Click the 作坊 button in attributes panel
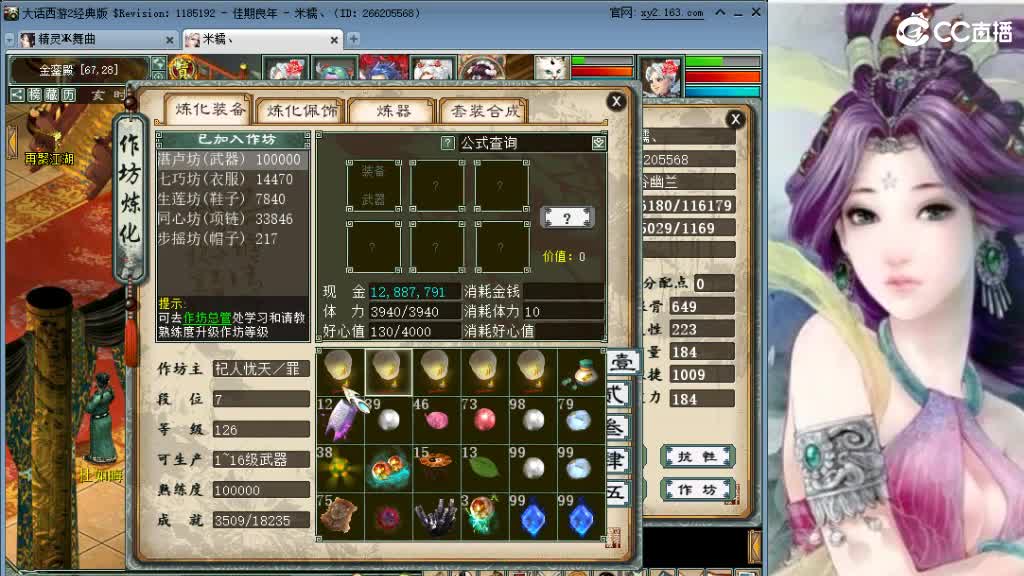The image size is (1024, 576). (x=697, y=490)
